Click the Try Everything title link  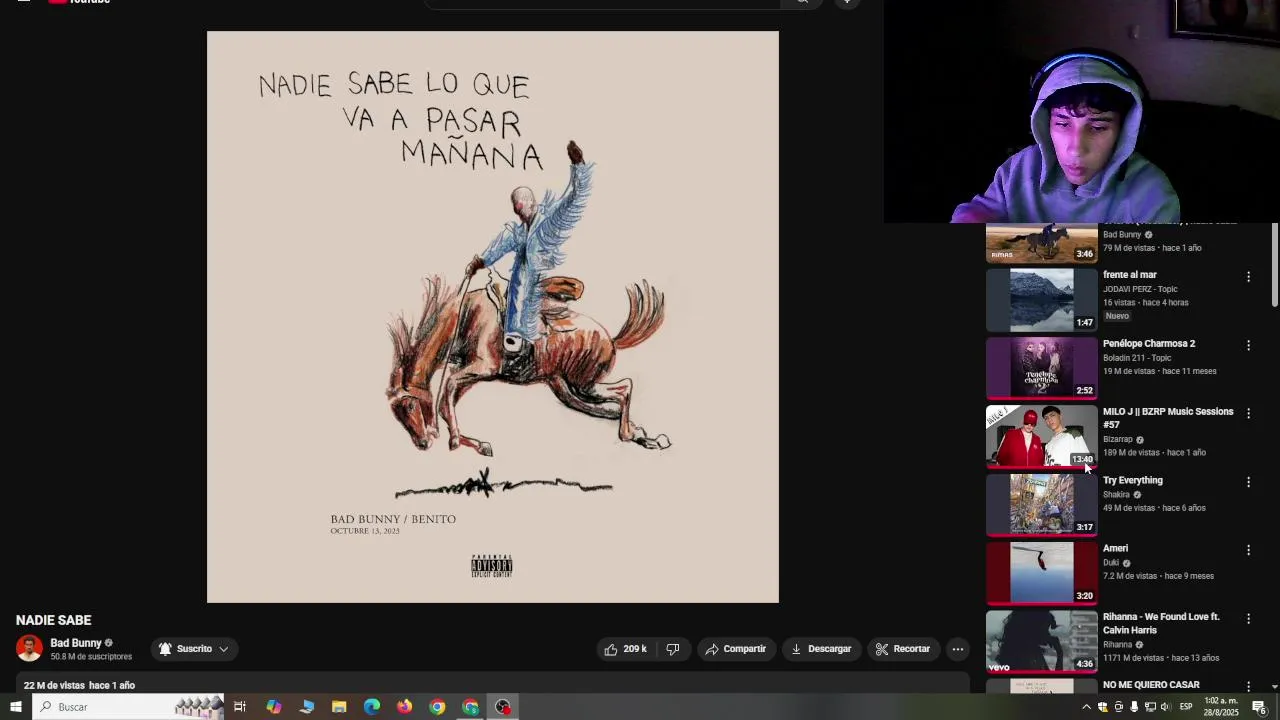1133,480
